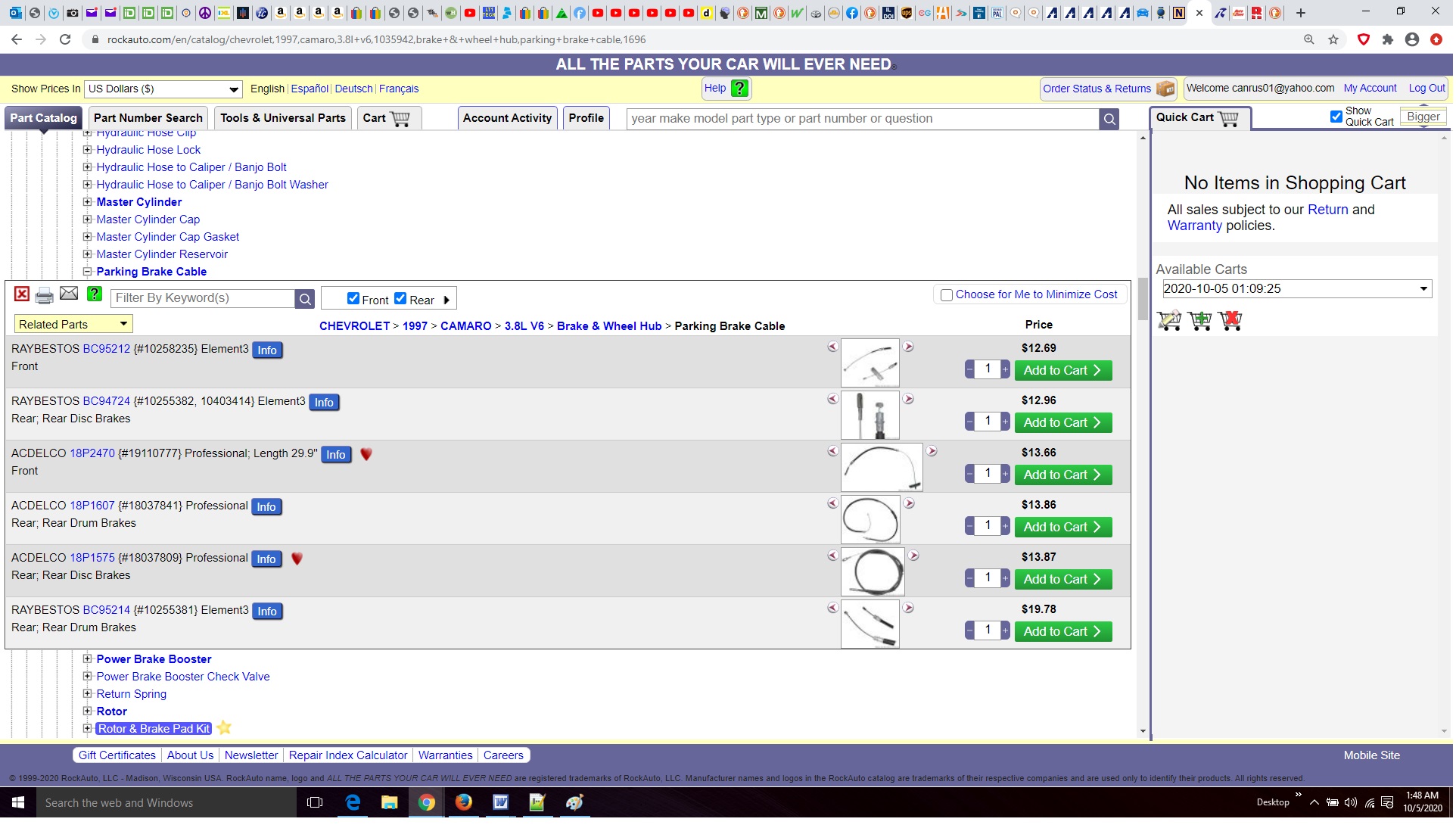
Task: Expand the Power Brake Booster tree node
Action: click(88, 660)
